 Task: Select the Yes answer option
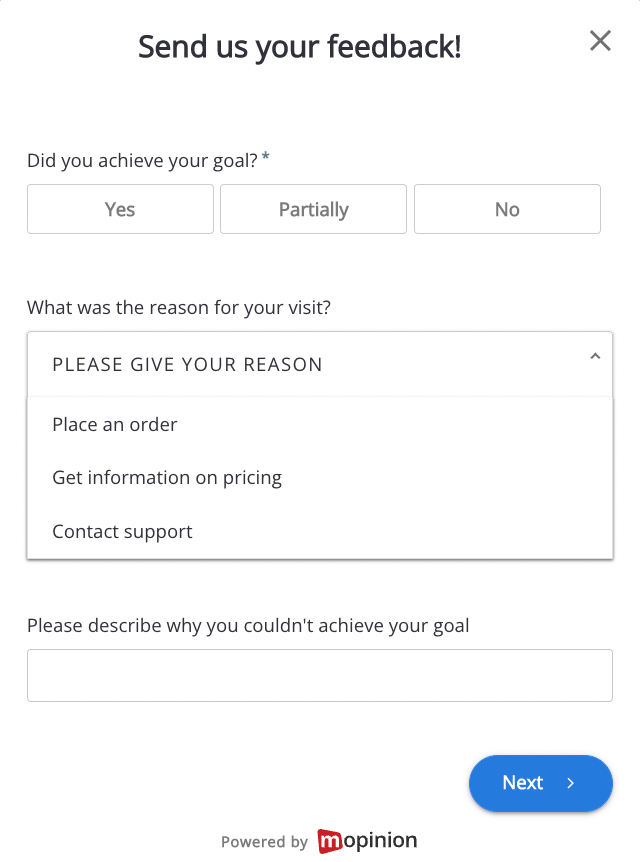[x=120, y=209]
